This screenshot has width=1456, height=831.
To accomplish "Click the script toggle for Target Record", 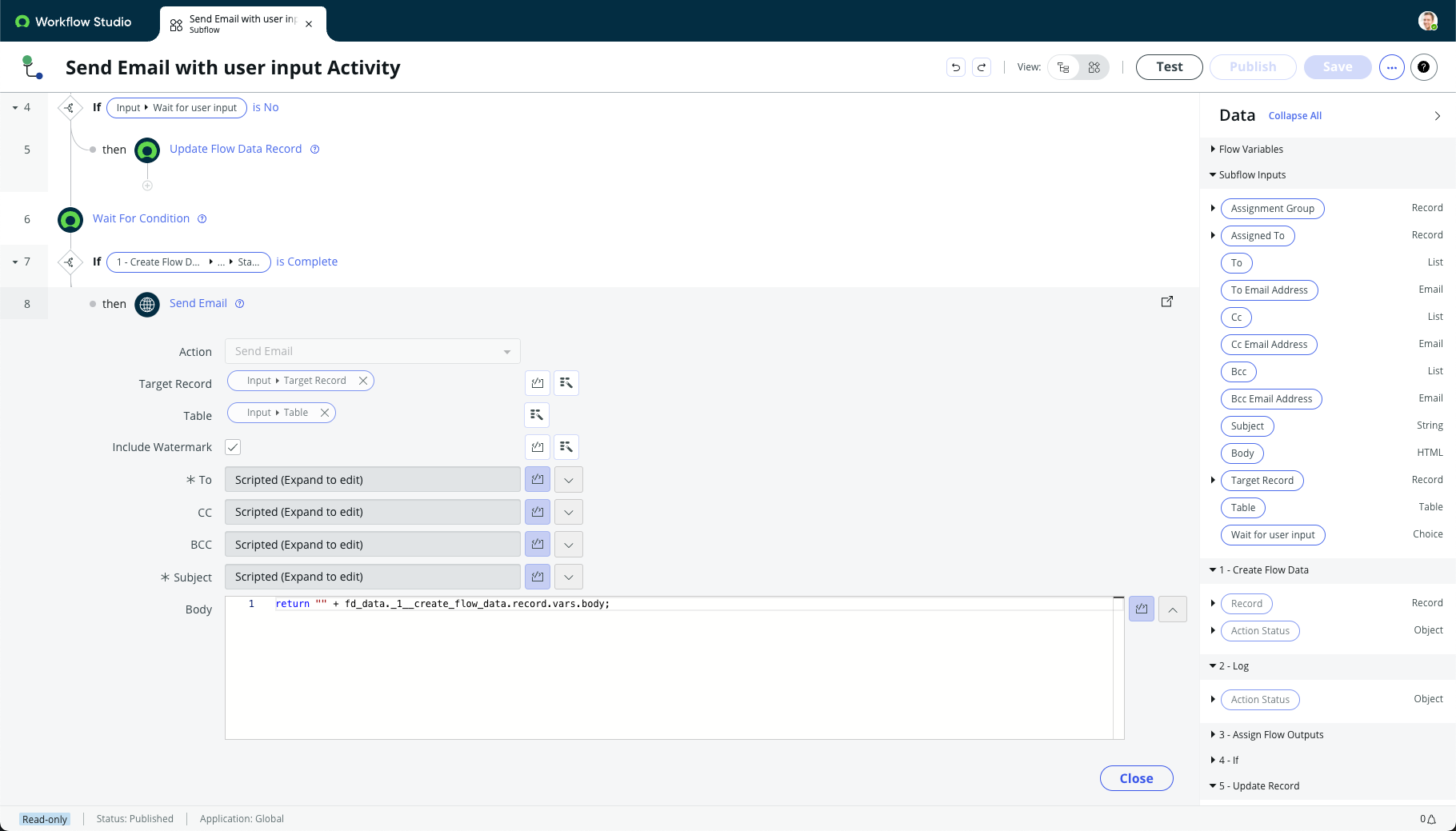I will point(538,383).
